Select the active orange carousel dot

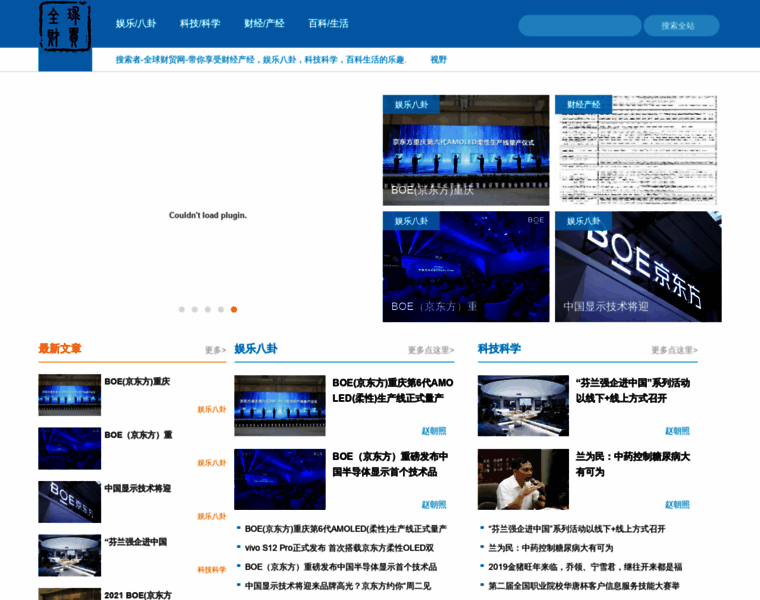[x=234, y=309]
